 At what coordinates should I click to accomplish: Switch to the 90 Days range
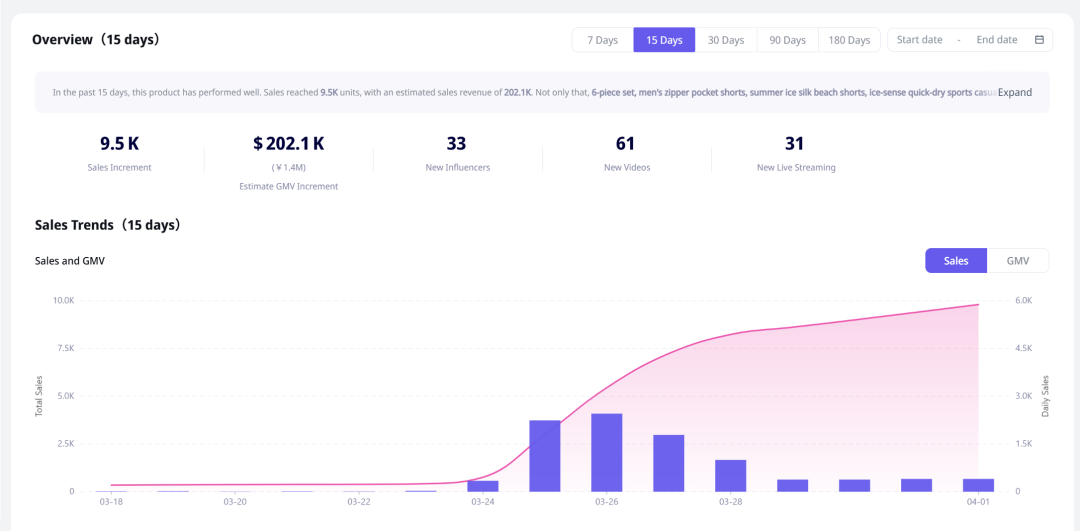pos(787,40)
